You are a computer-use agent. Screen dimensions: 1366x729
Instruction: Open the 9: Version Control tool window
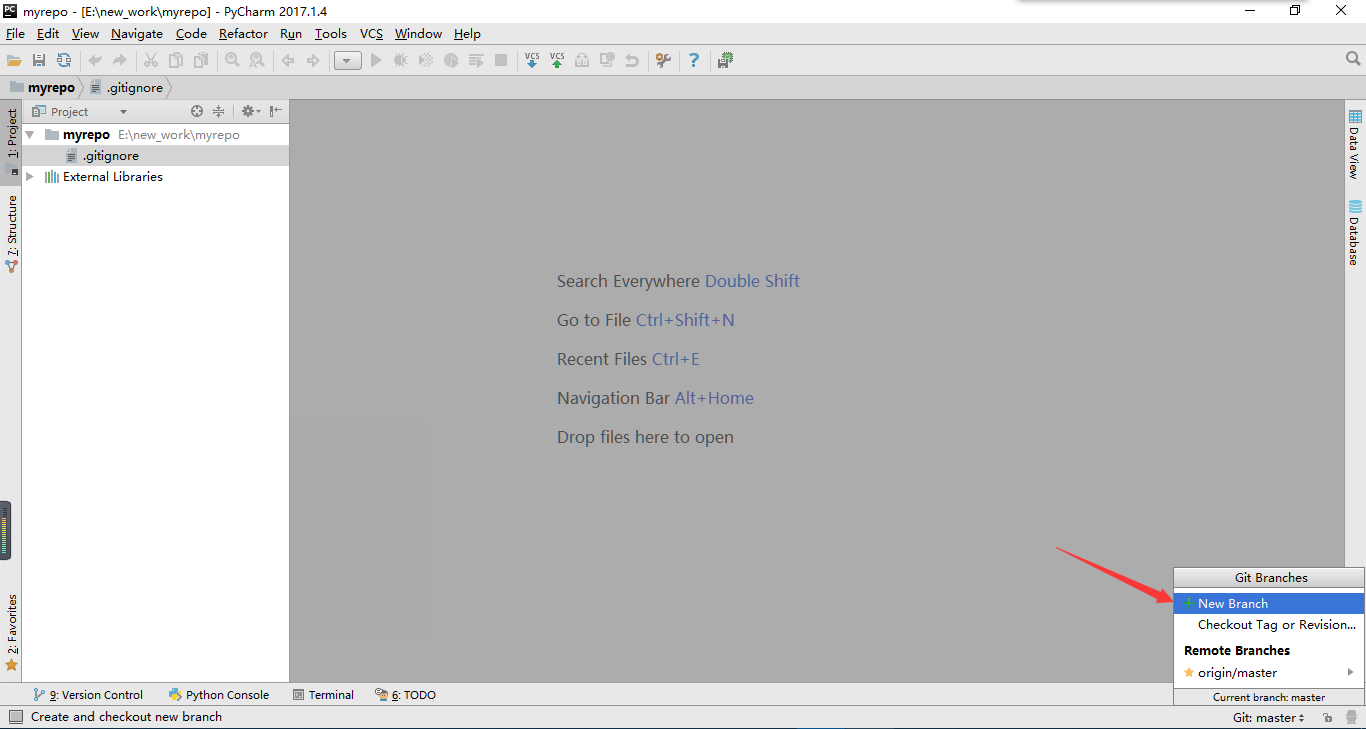pos(88,695)
